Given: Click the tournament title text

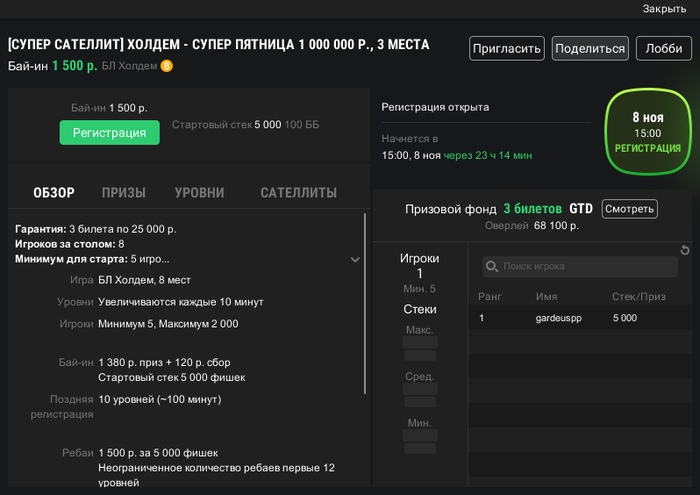Looking at the screenshot, I should click(219, 45).
